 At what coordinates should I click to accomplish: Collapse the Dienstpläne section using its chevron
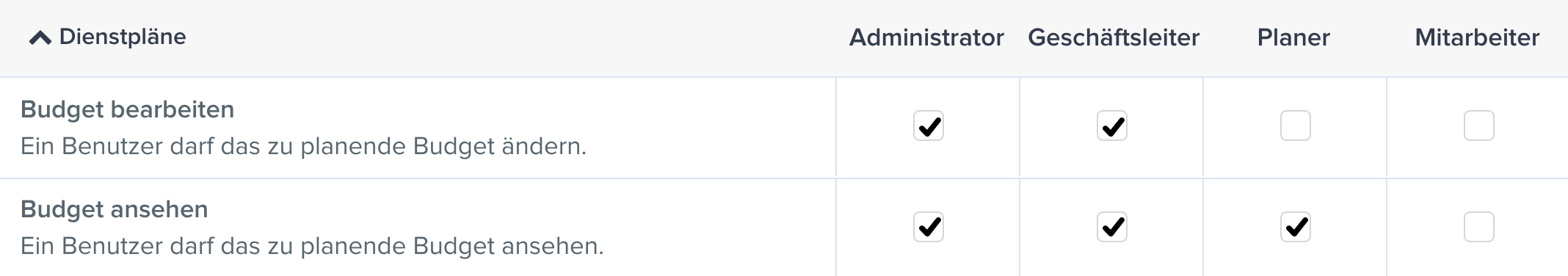(40, 37)
